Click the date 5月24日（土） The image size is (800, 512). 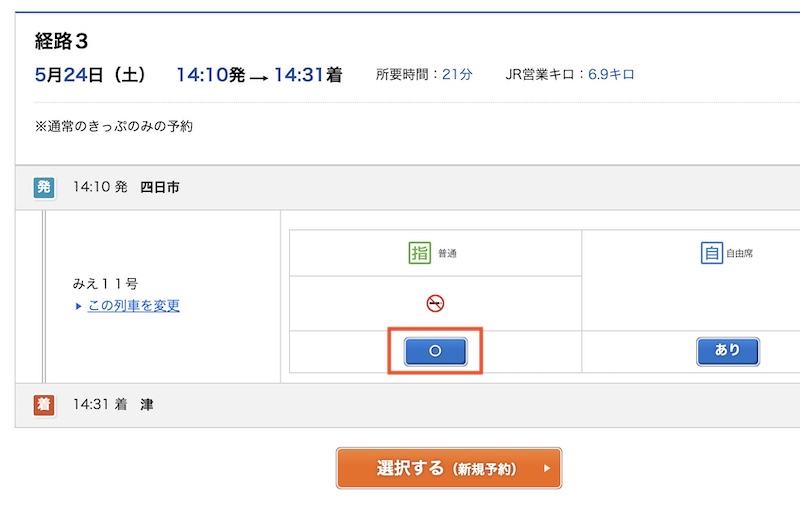coord(91,74)
